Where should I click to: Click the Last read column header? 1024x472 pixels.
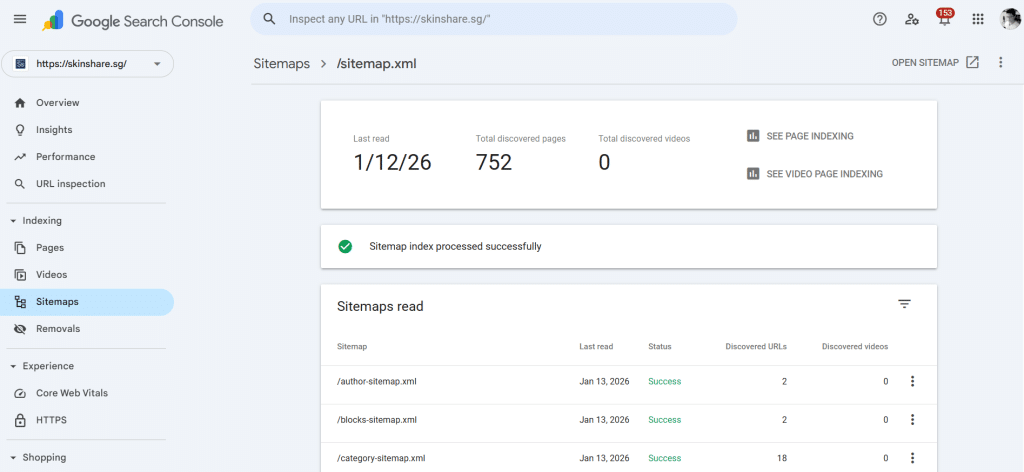(x=596, y=347)
